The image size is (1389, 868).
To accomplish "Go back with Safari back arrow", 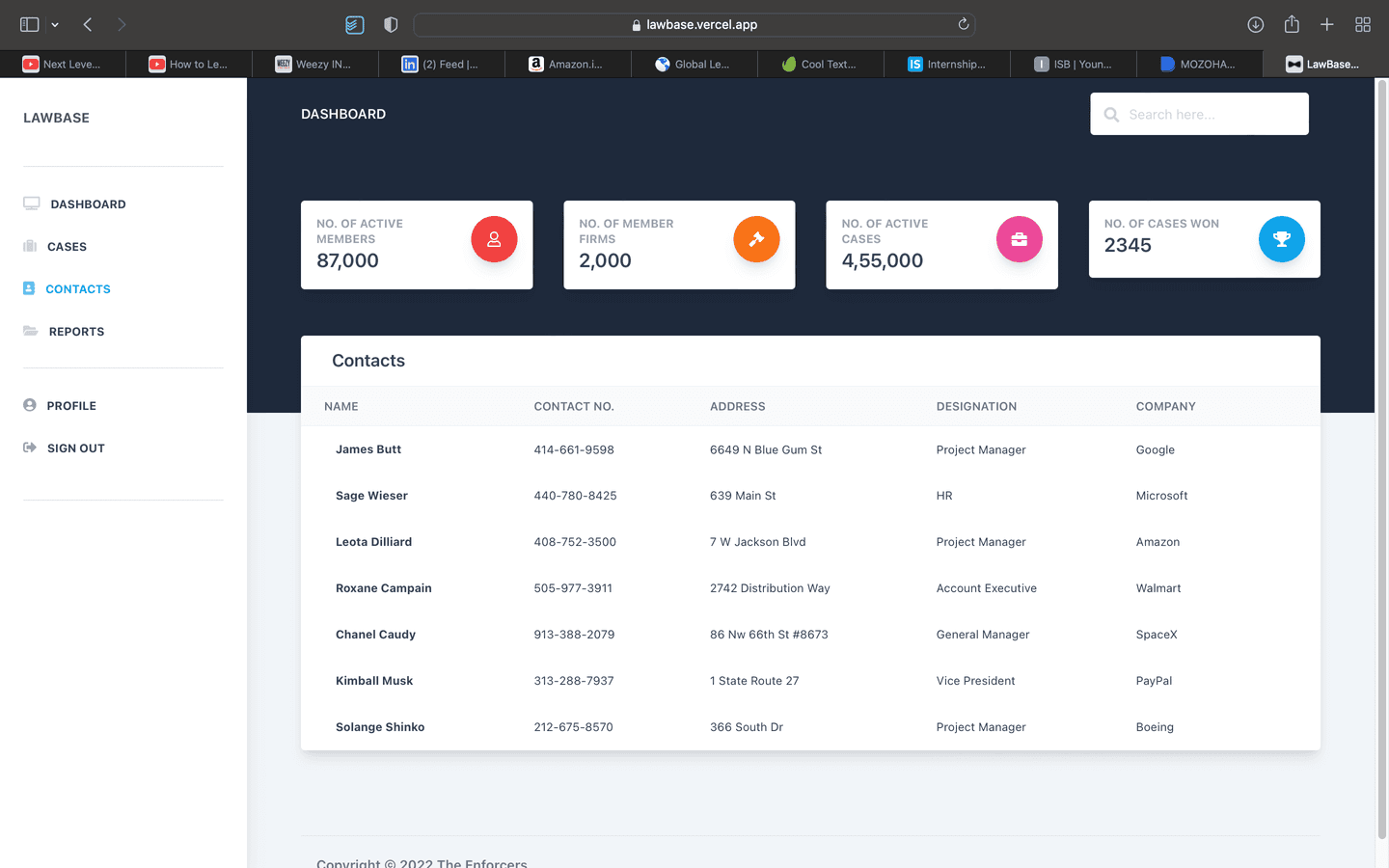I will coord(88,24).
